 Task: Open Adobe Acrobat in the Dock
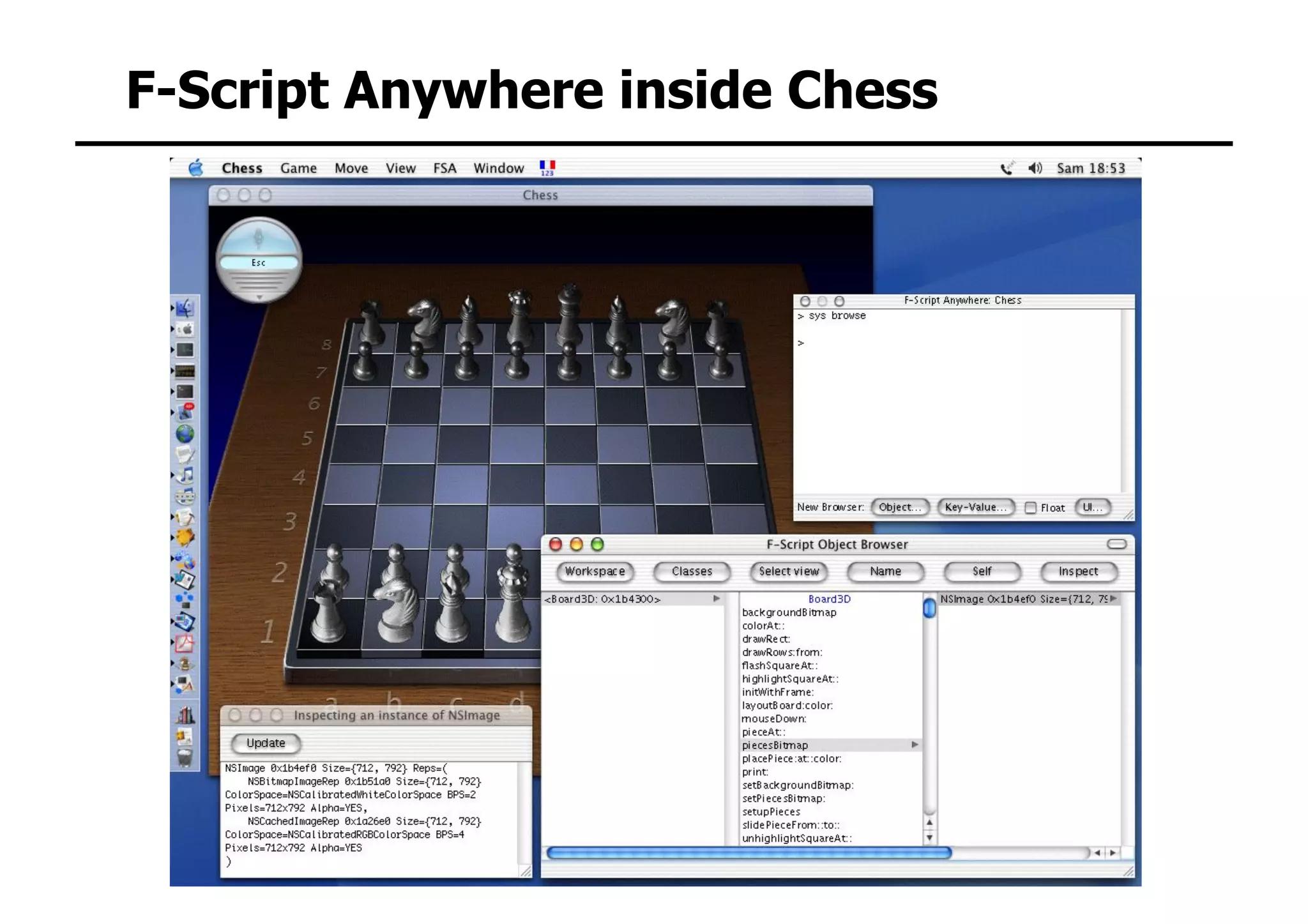185,642
